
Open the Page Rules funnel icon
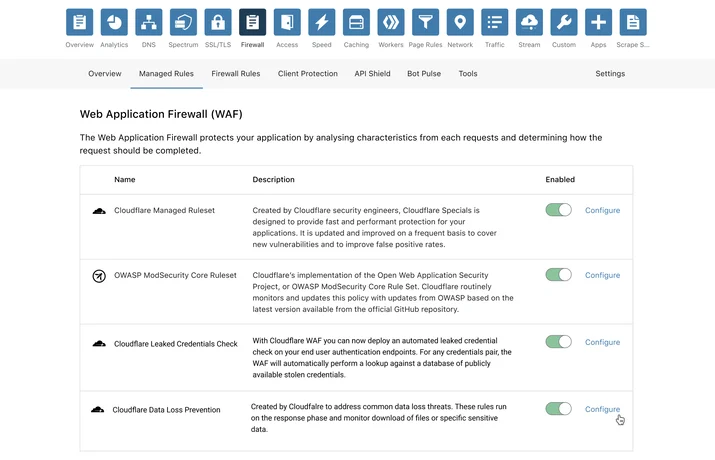tap(425, 22)
